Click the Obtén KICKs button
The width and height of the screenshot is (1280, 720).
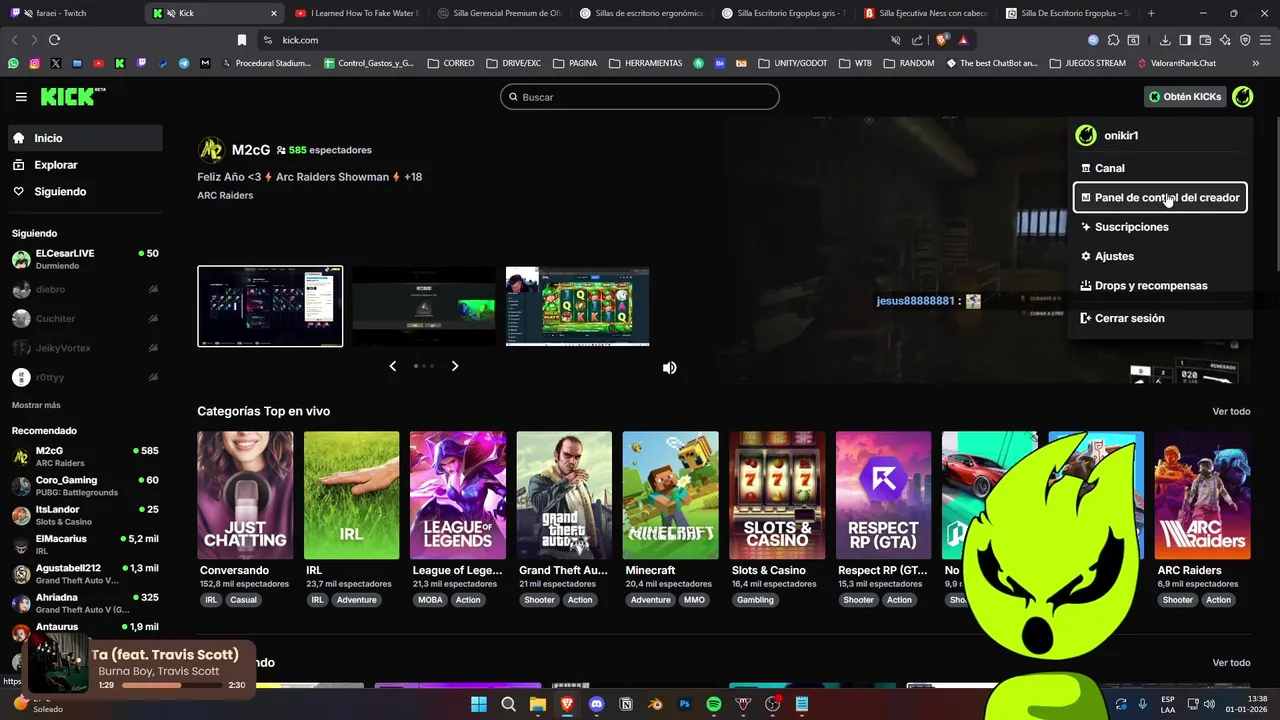click(1185, 97)
